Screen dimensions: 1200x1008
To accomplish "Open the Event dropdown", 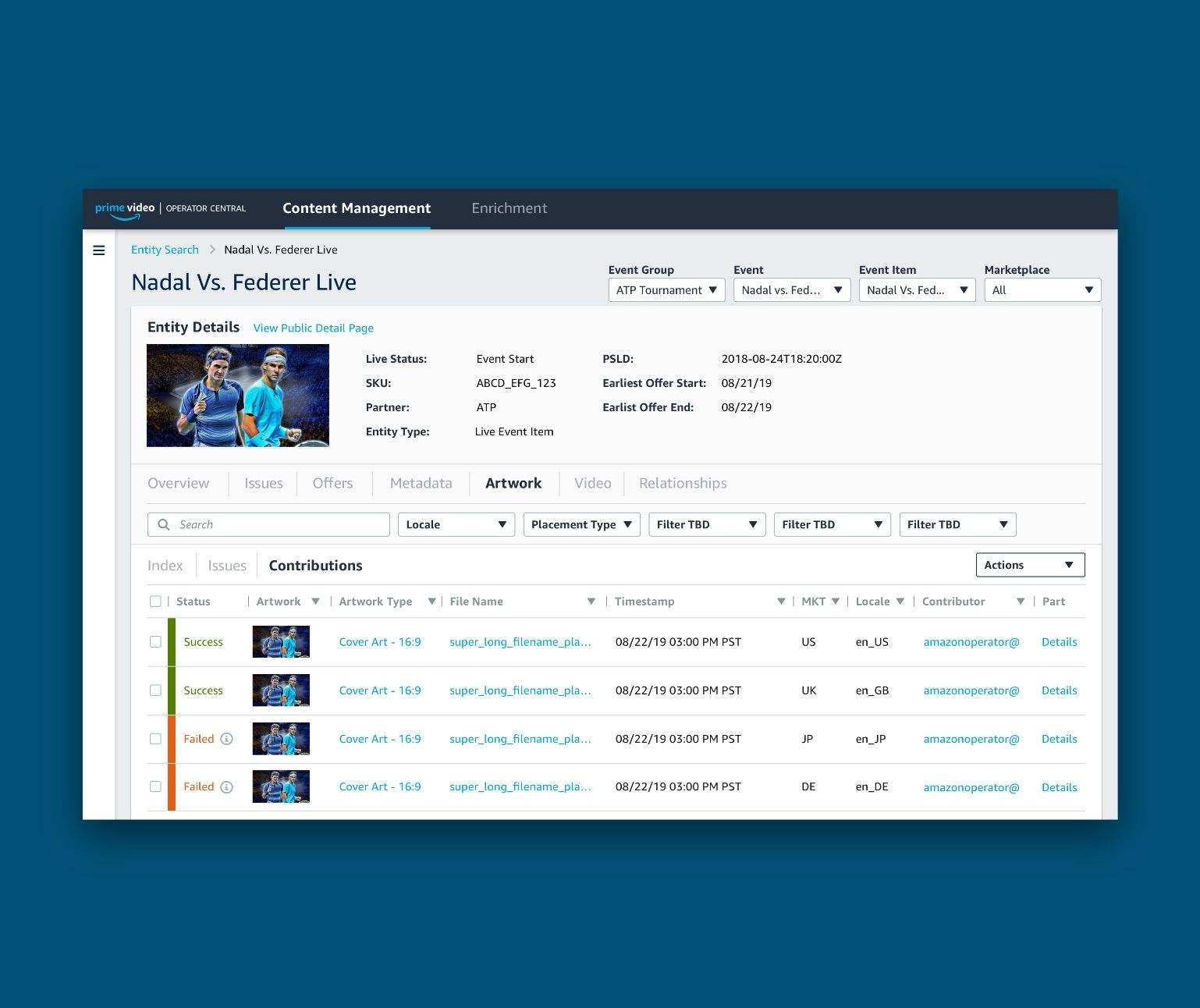I will tap(792, 290).
